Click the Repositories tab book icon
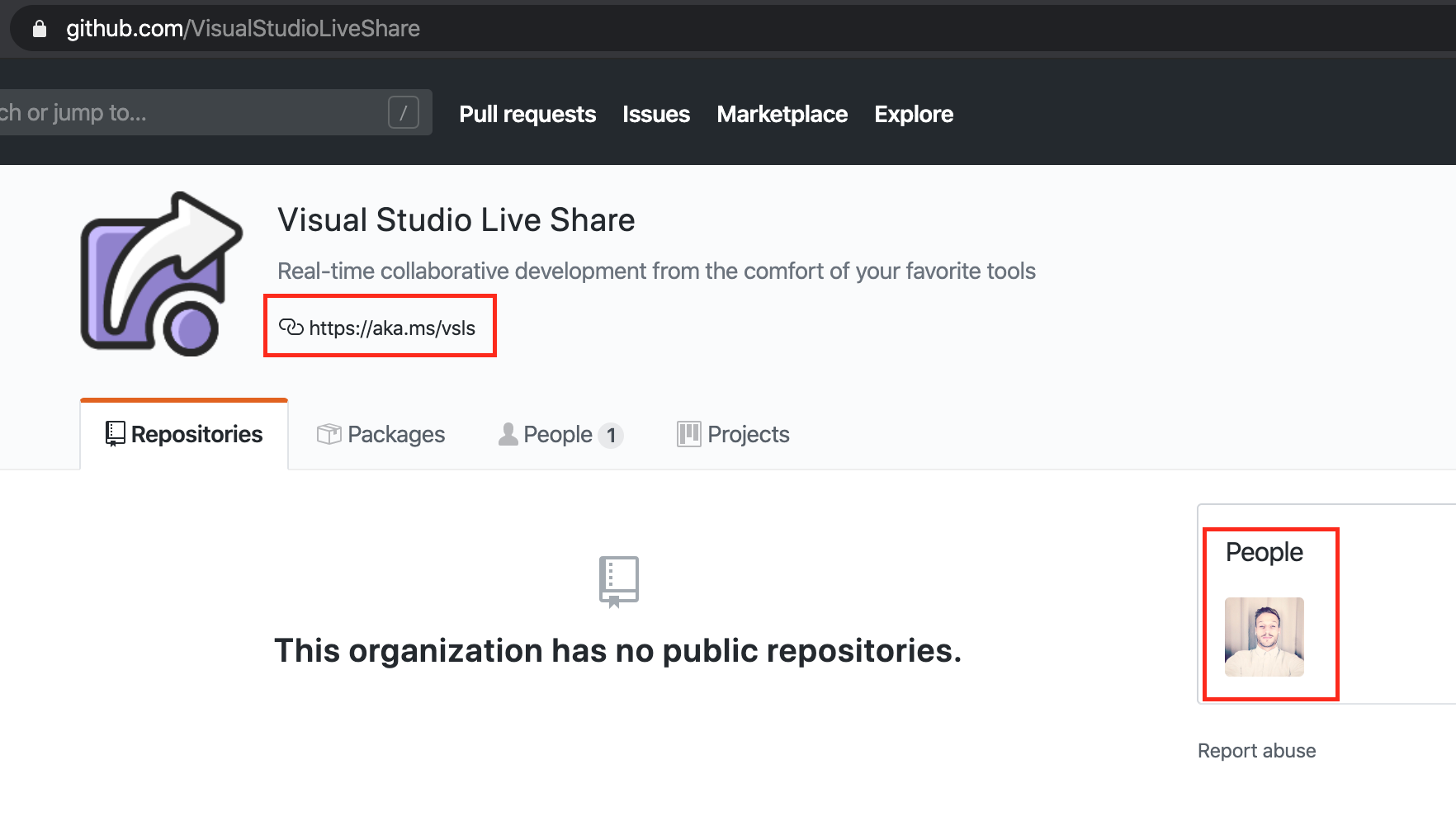The height and width of the screenshot is (840, 1456). (116, 434)
